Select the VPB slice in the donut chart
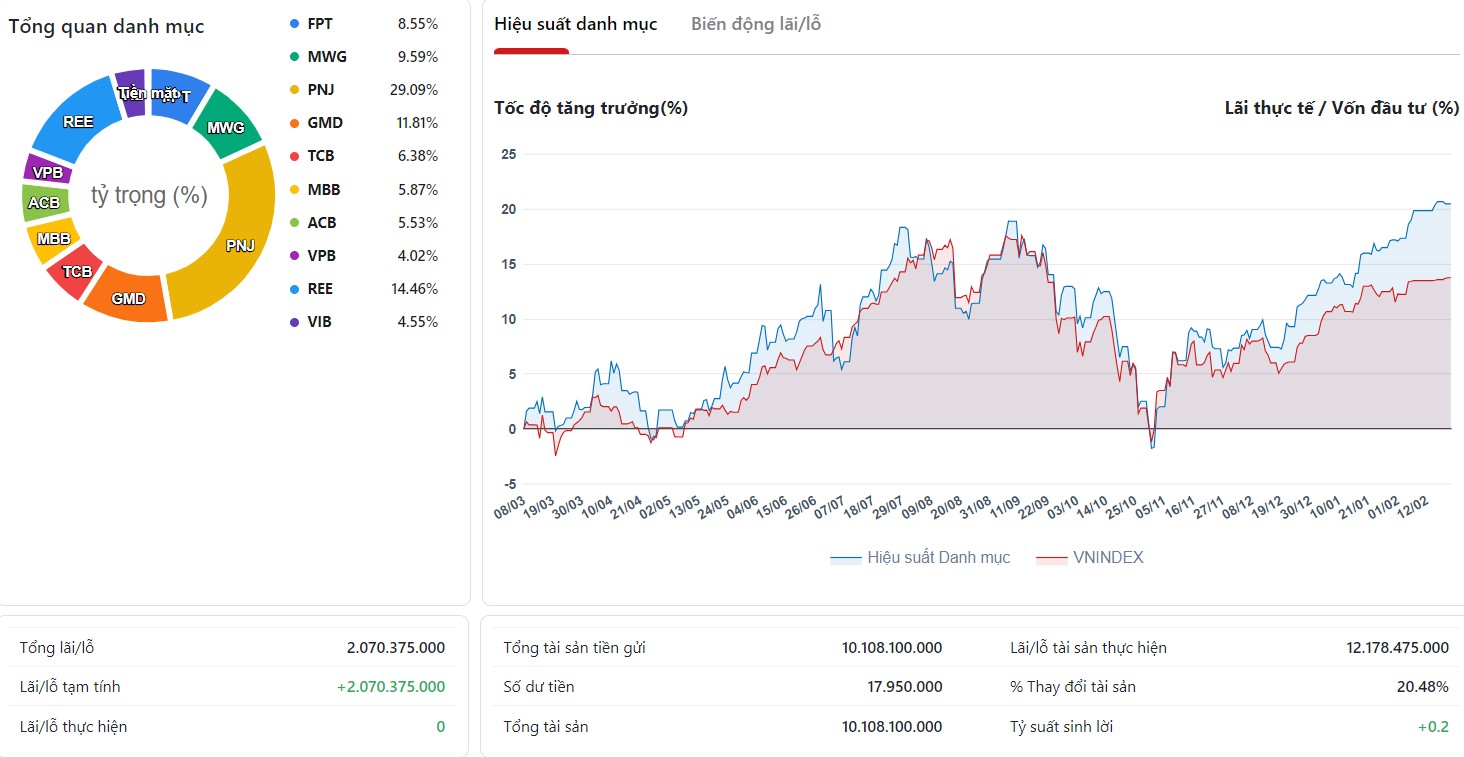 (x=47, y=172)
